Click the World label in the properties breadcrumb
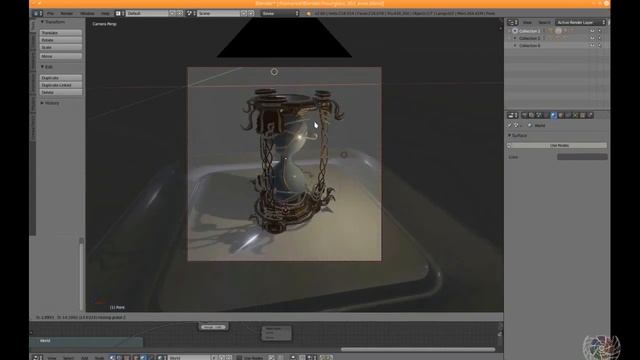The image size is (640, 360). 540,126
